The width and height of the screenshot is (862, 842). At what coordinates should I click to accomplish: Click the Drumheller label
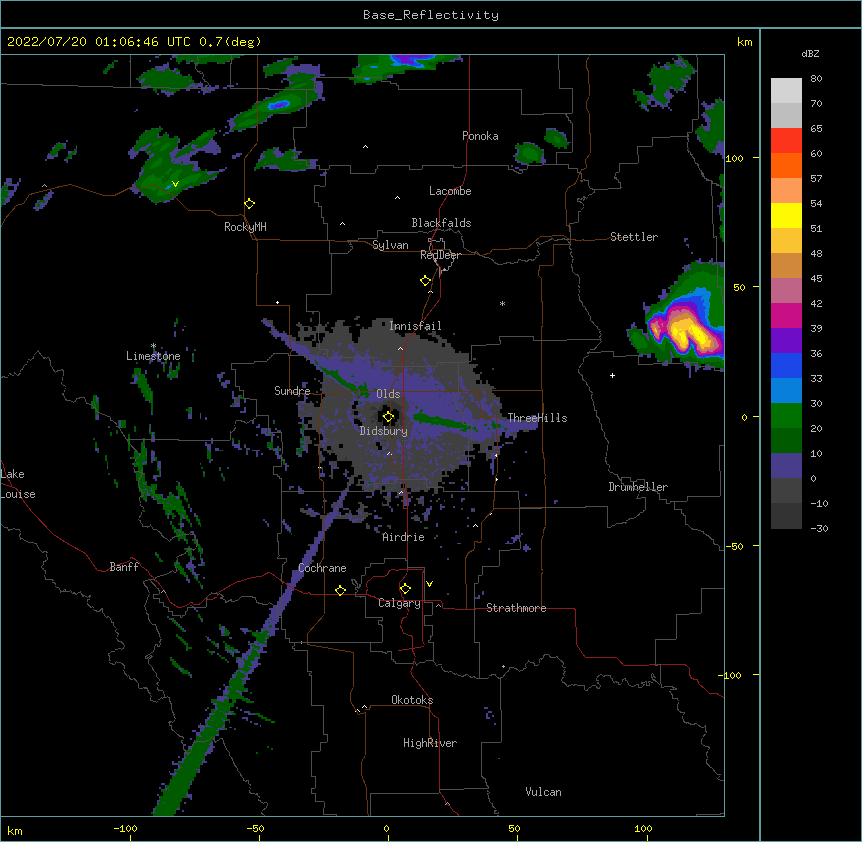[x=638, y=487]
